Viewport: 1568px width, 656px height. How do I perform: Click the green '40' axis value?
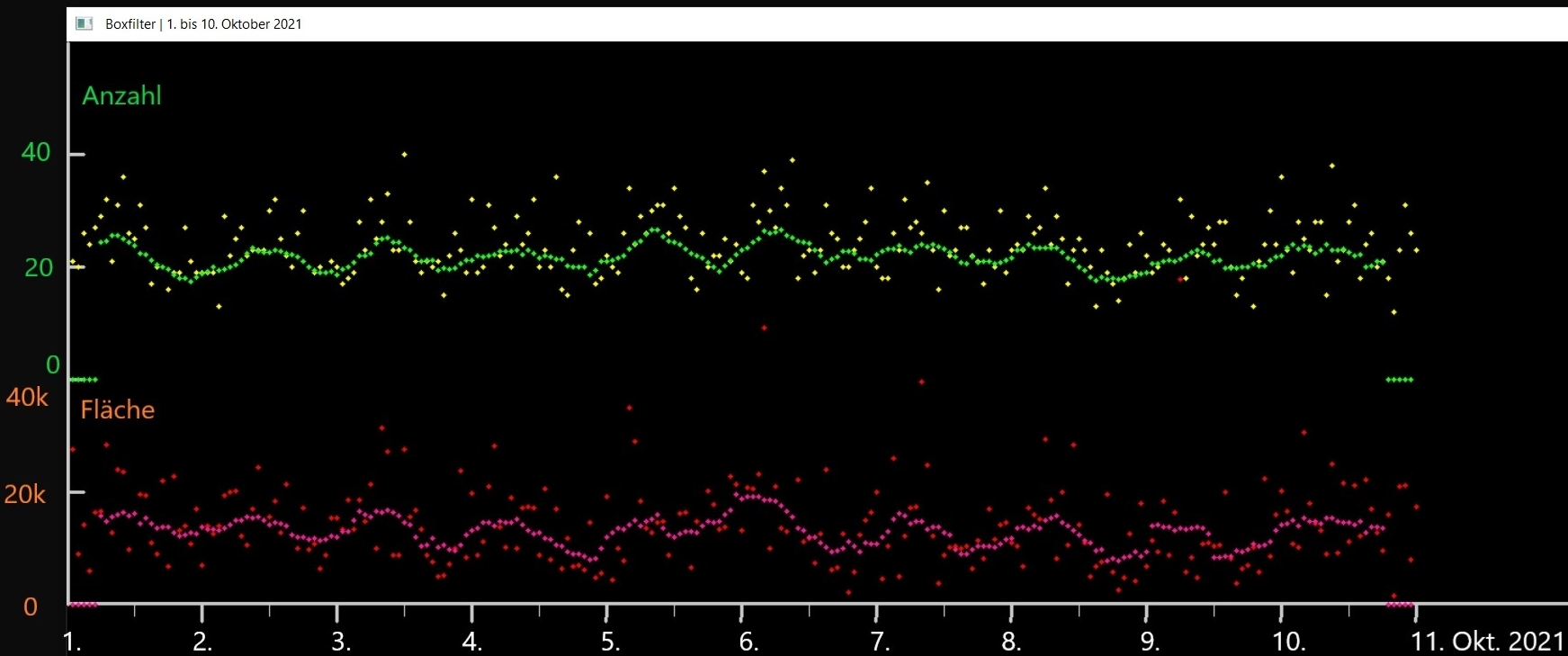36,152
